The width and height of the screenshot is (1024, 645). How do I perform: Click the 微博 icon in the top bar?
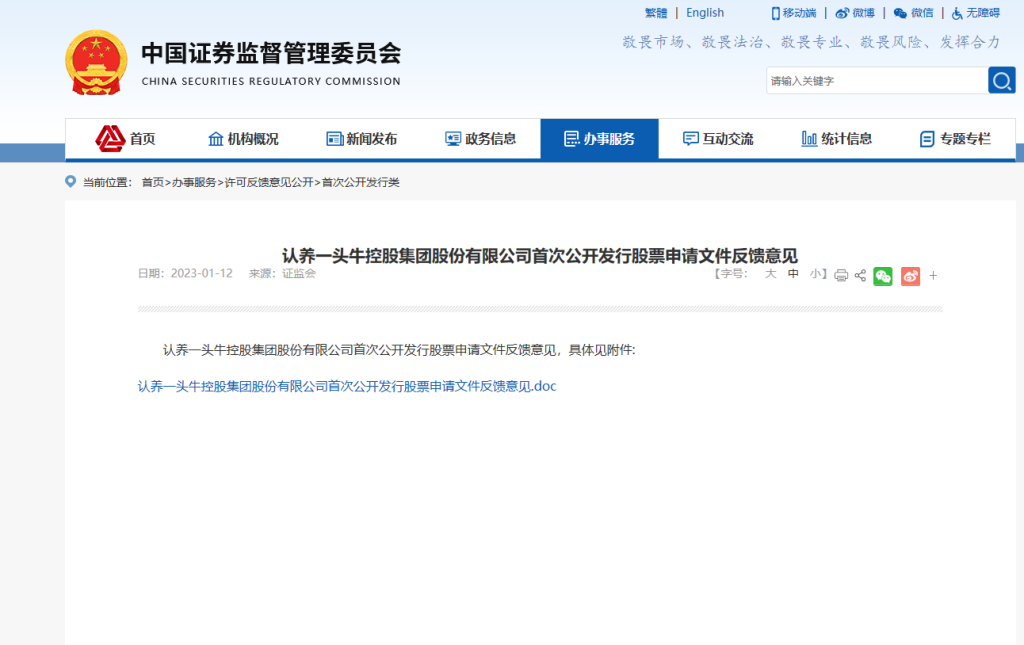point(856,12)
